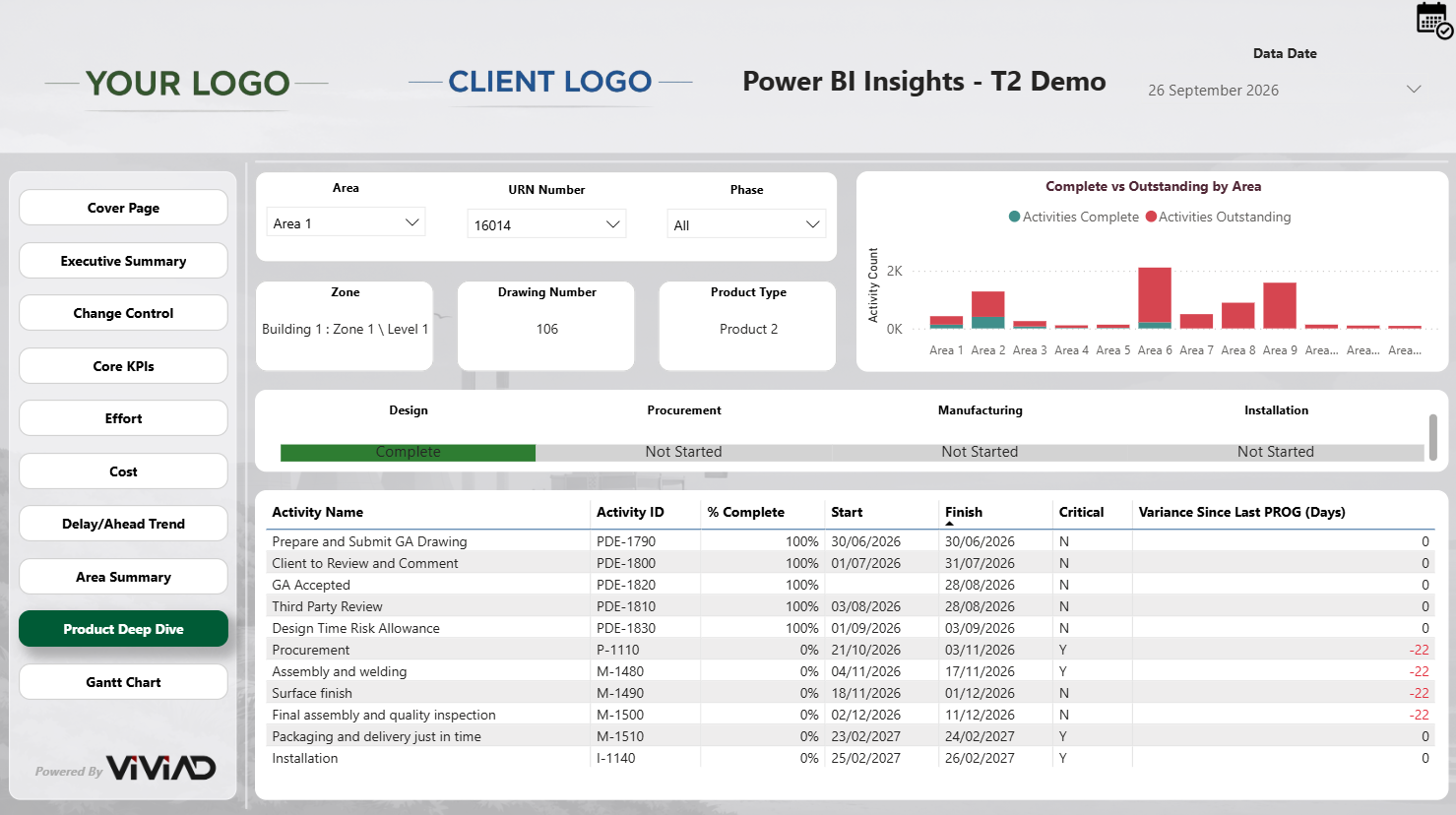
Task: Open the Area dropdown
Action: tap(346, 223)
